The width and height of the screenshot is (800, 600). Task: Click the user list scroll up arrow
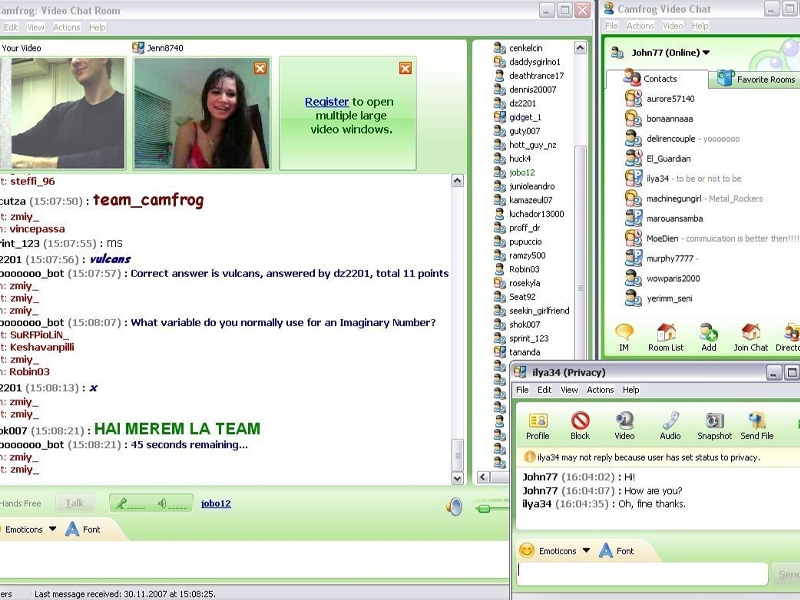(580, 48)
